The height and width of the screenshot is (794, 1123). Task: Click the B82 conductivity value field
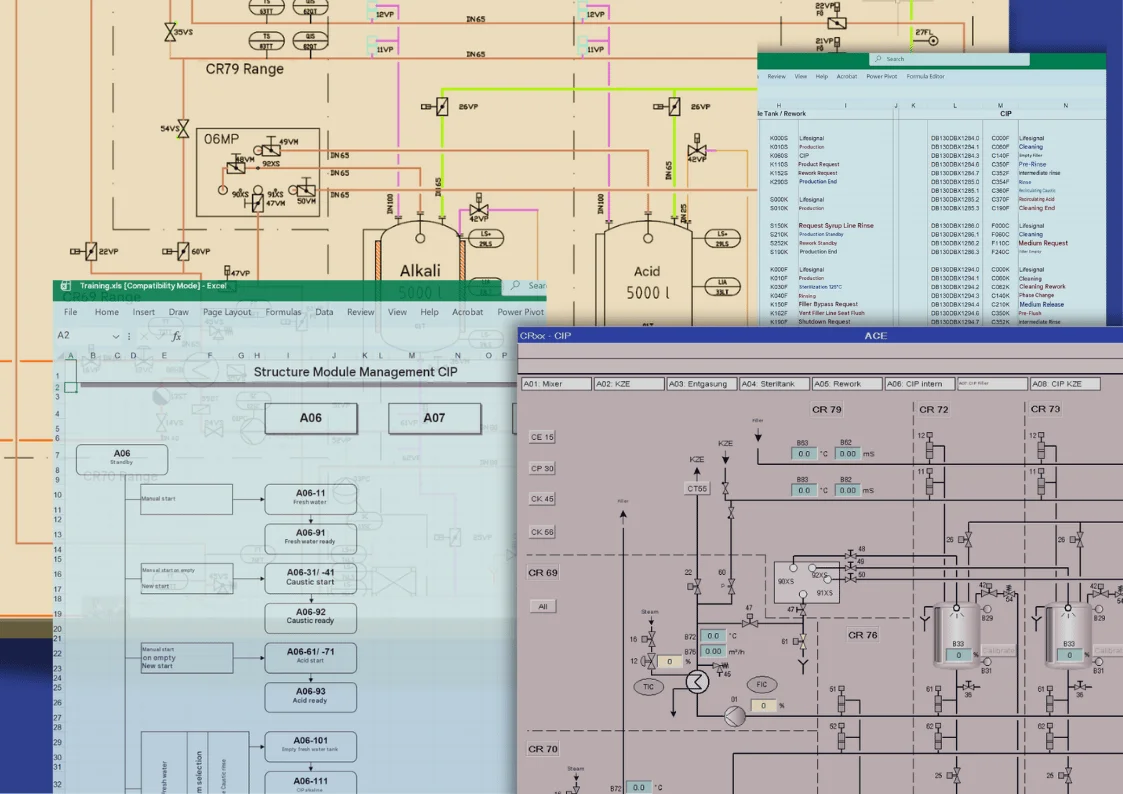(848, 490)
